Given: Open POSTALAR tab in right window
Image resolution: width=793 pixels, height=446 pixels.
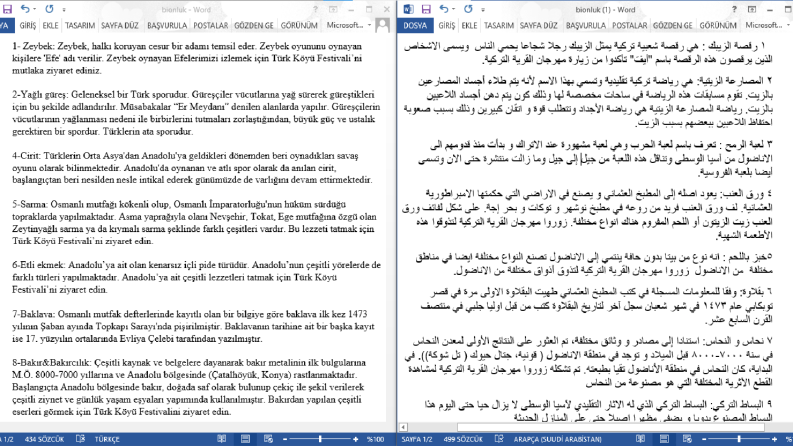Looking at the screenshot, I should [629, 25].
